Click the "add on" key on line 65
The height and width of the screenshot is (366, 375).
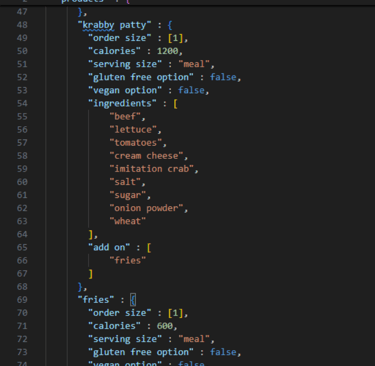(109, 247)
